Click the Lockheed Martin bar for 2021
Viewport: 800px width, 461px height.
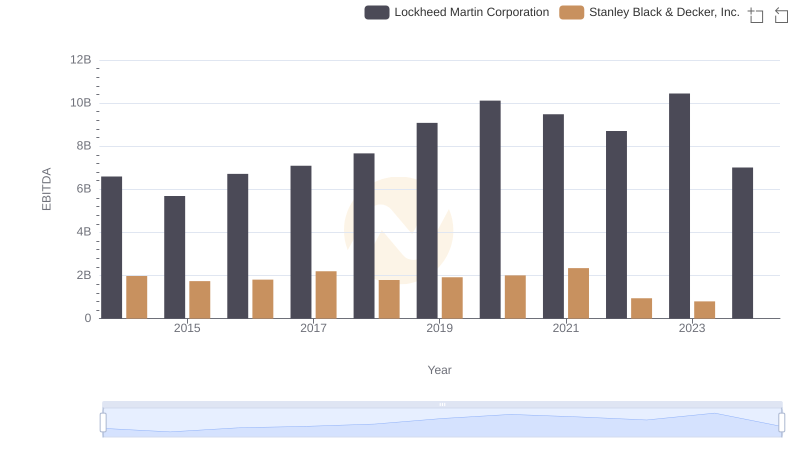(x=554, y=216)
